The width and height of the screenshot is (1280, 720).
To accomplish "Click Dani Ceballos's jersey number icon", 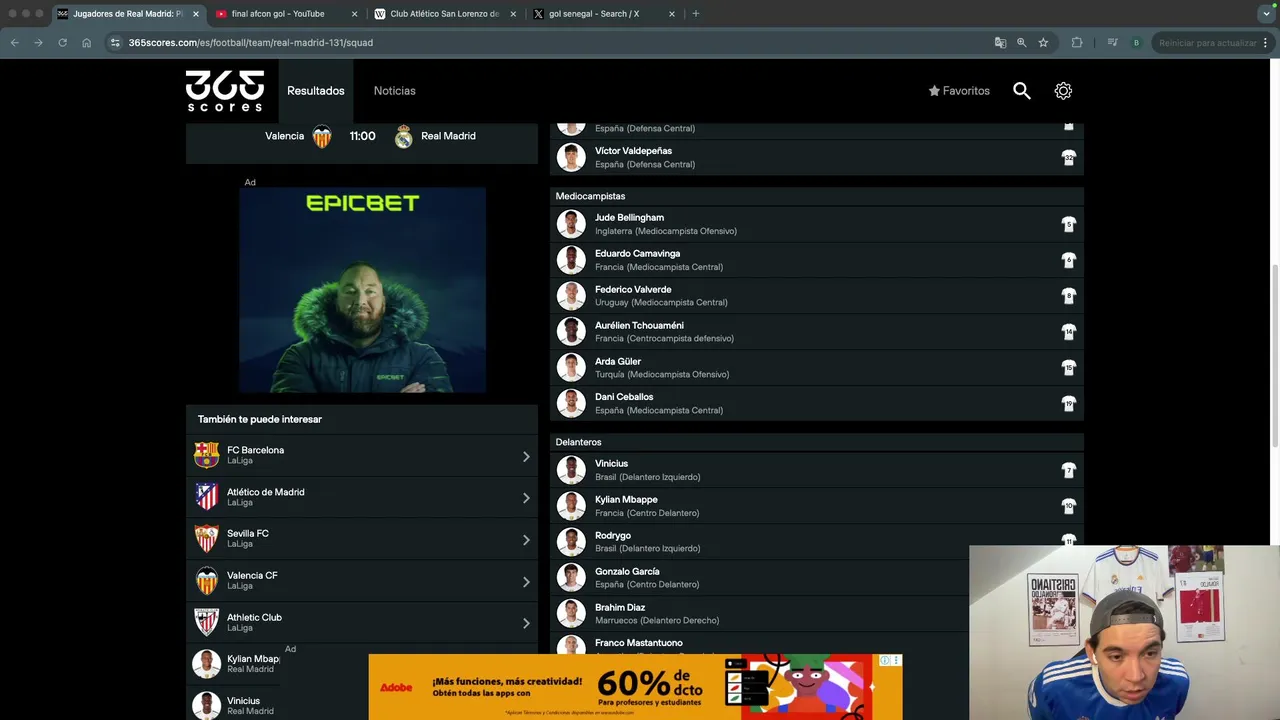I will click(x=1068, y=404).
